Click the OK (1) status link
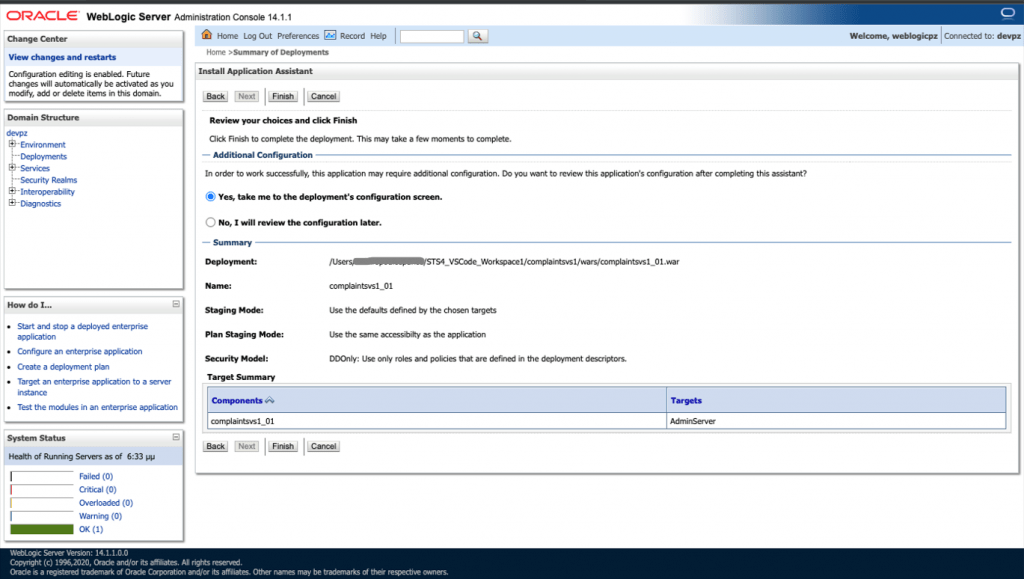This screenshot has width=1024, height=579. tap(91, 529)
